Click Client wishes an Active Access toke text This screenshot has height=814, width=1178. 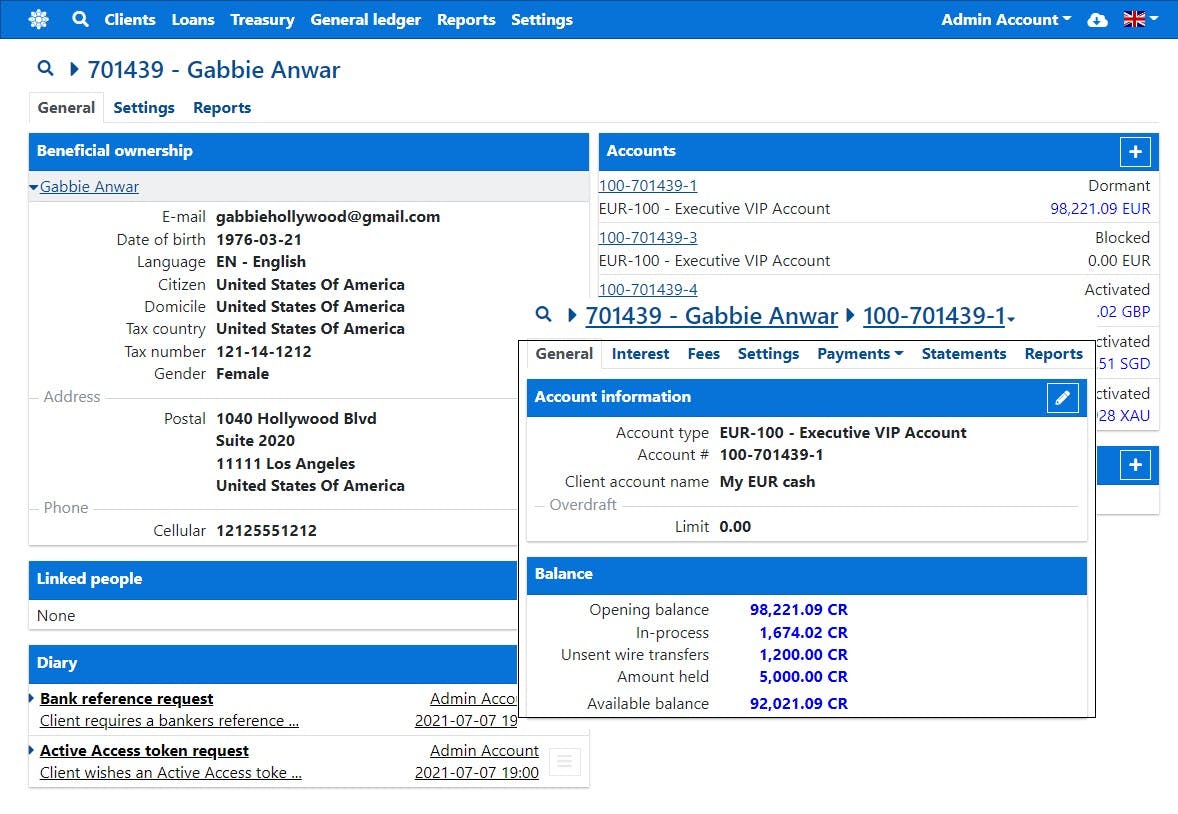click(171, 772)
